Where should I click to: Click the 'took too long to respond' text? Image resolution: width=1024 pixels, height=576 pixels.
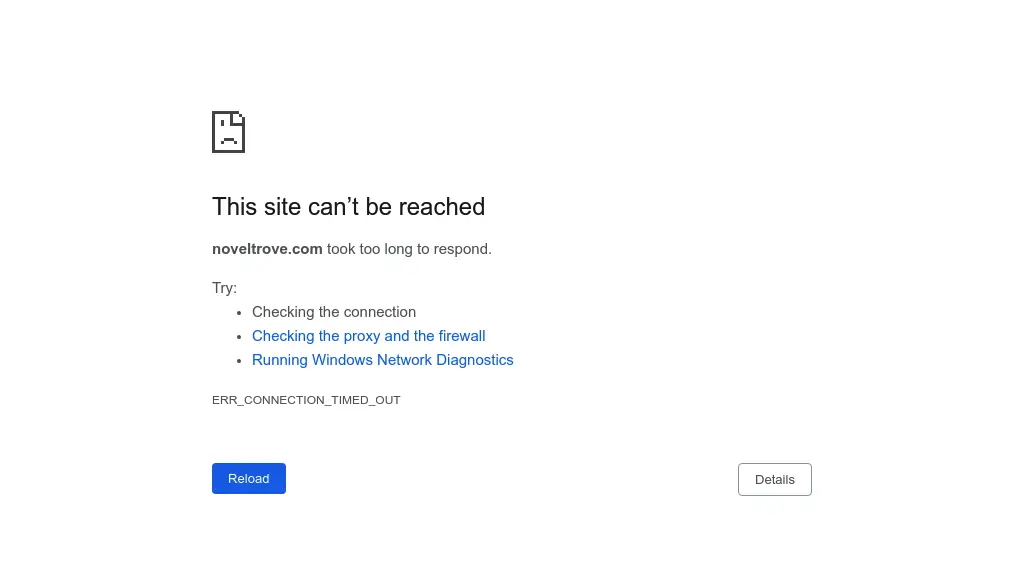pyautogui.click(x=409, y=249)
